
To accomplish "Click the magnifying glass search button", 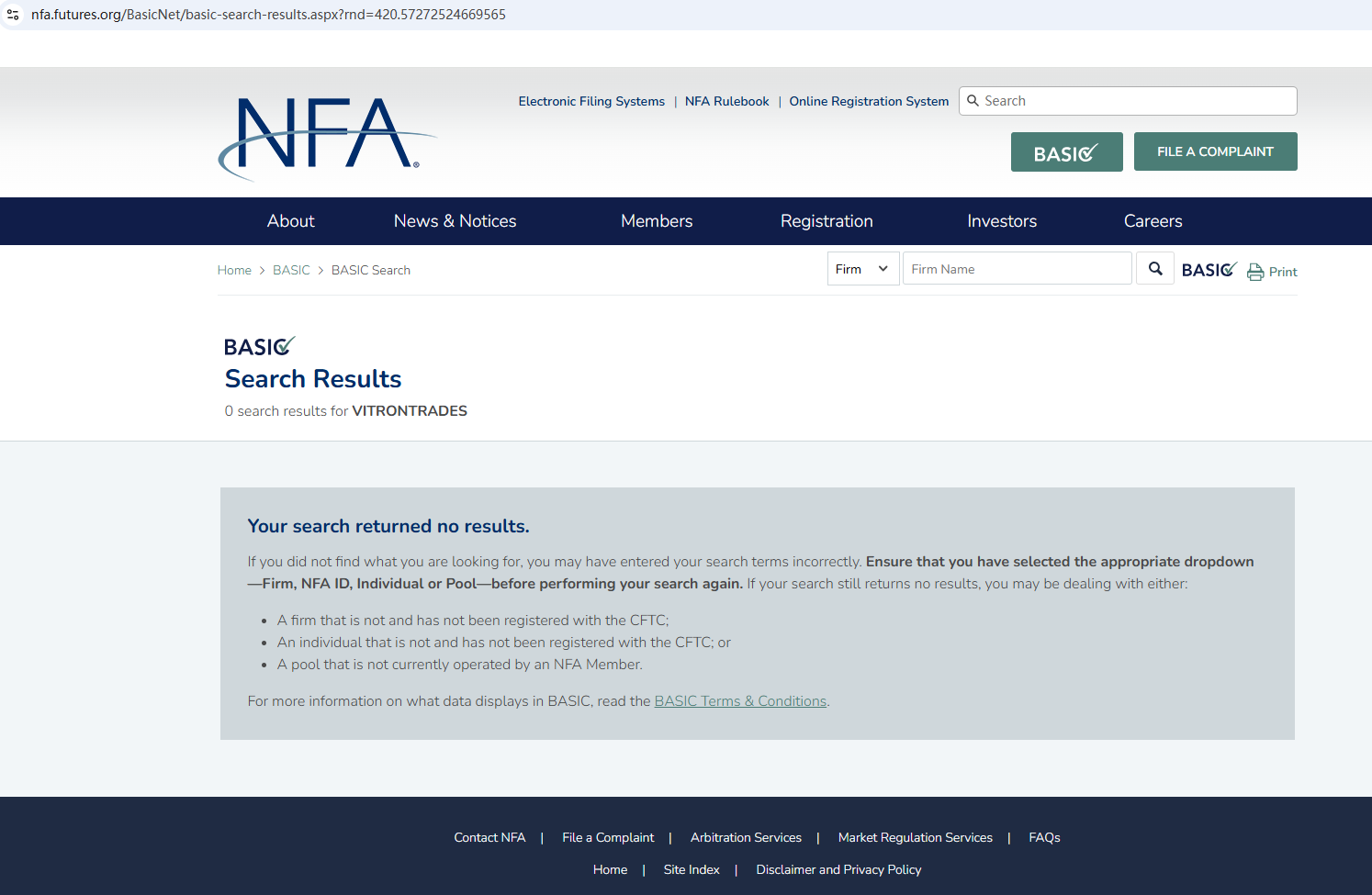I will click(x=1155, y=269).
